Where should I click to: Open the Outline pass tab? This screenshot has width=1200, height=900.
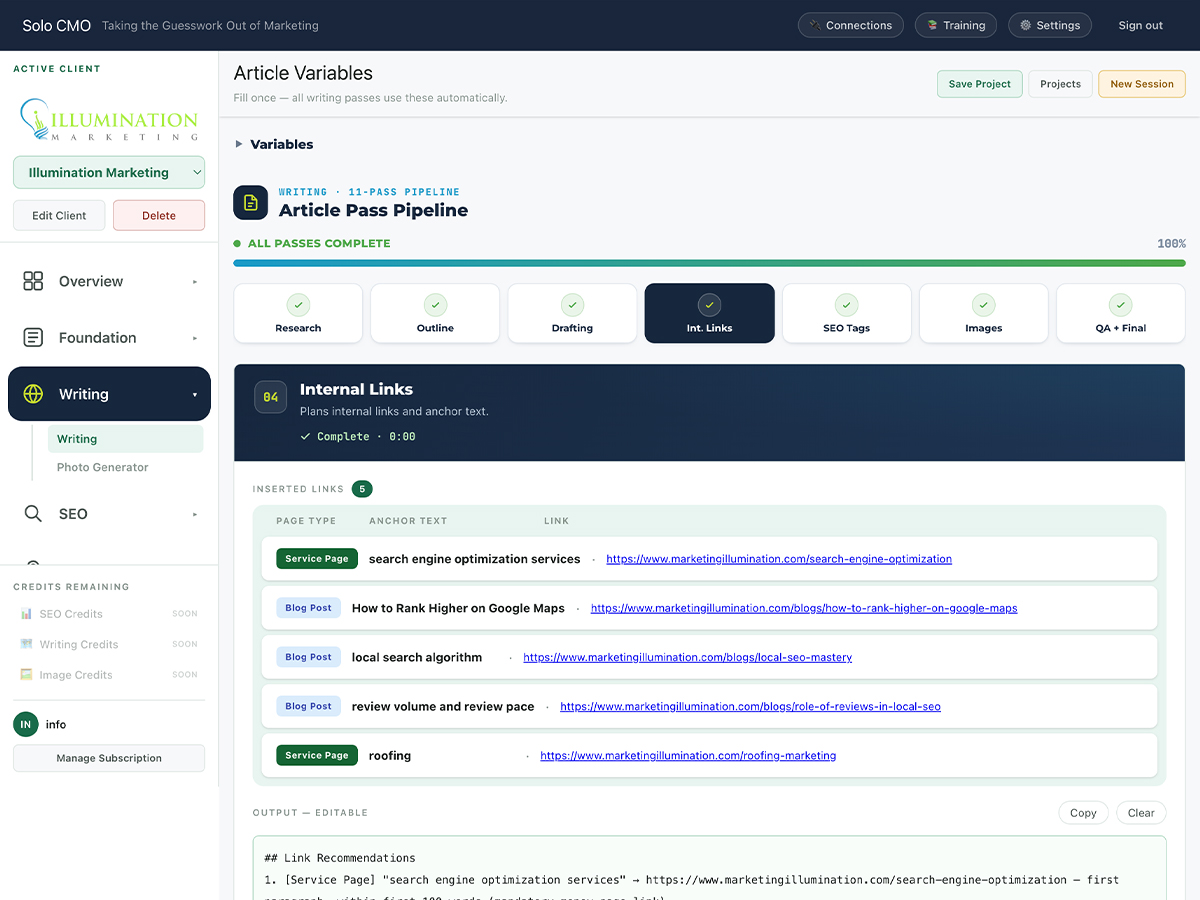click(x=435, y=313)
